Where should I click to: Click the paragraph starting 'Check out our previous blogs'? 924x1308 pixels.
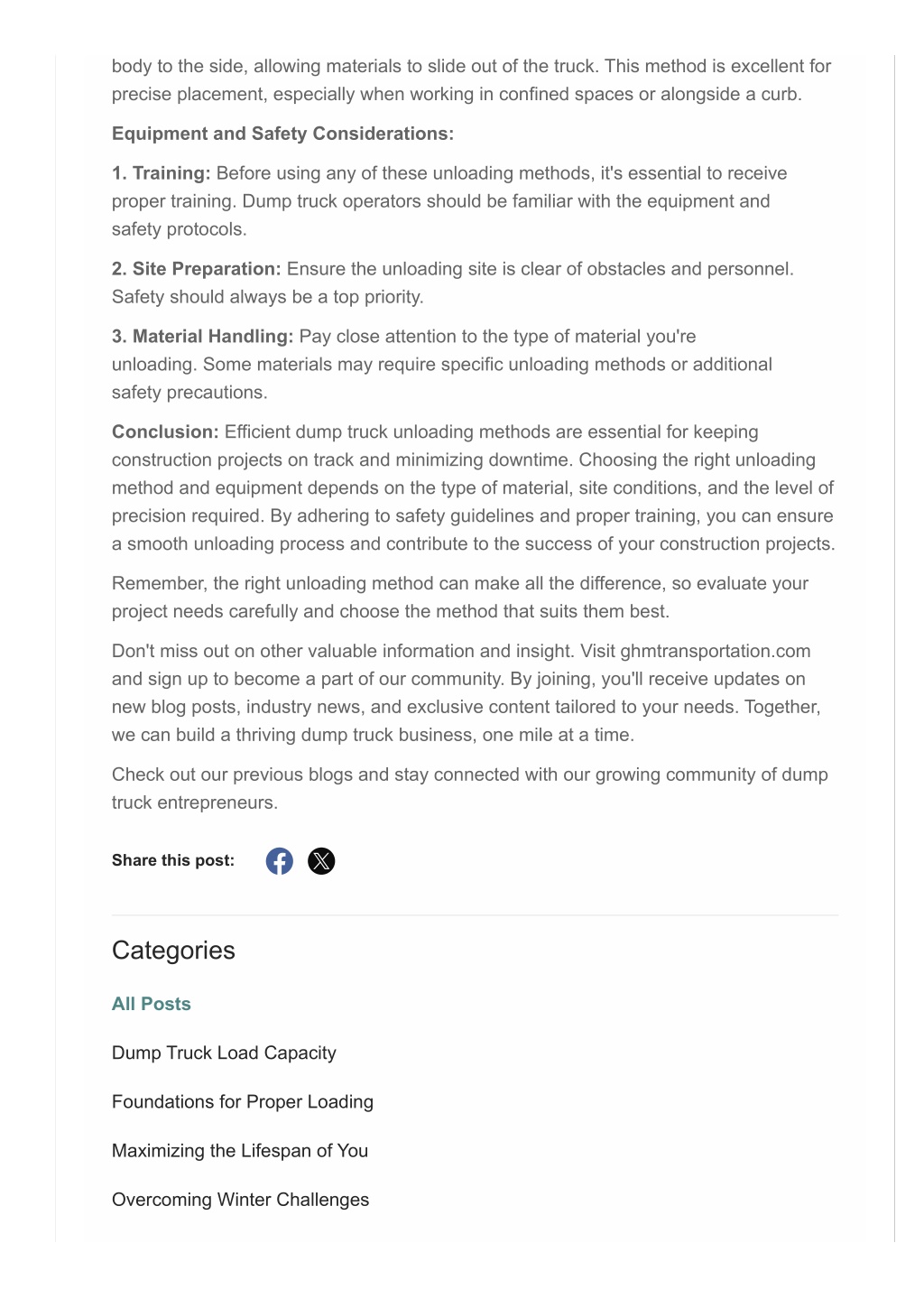(470, 789)
